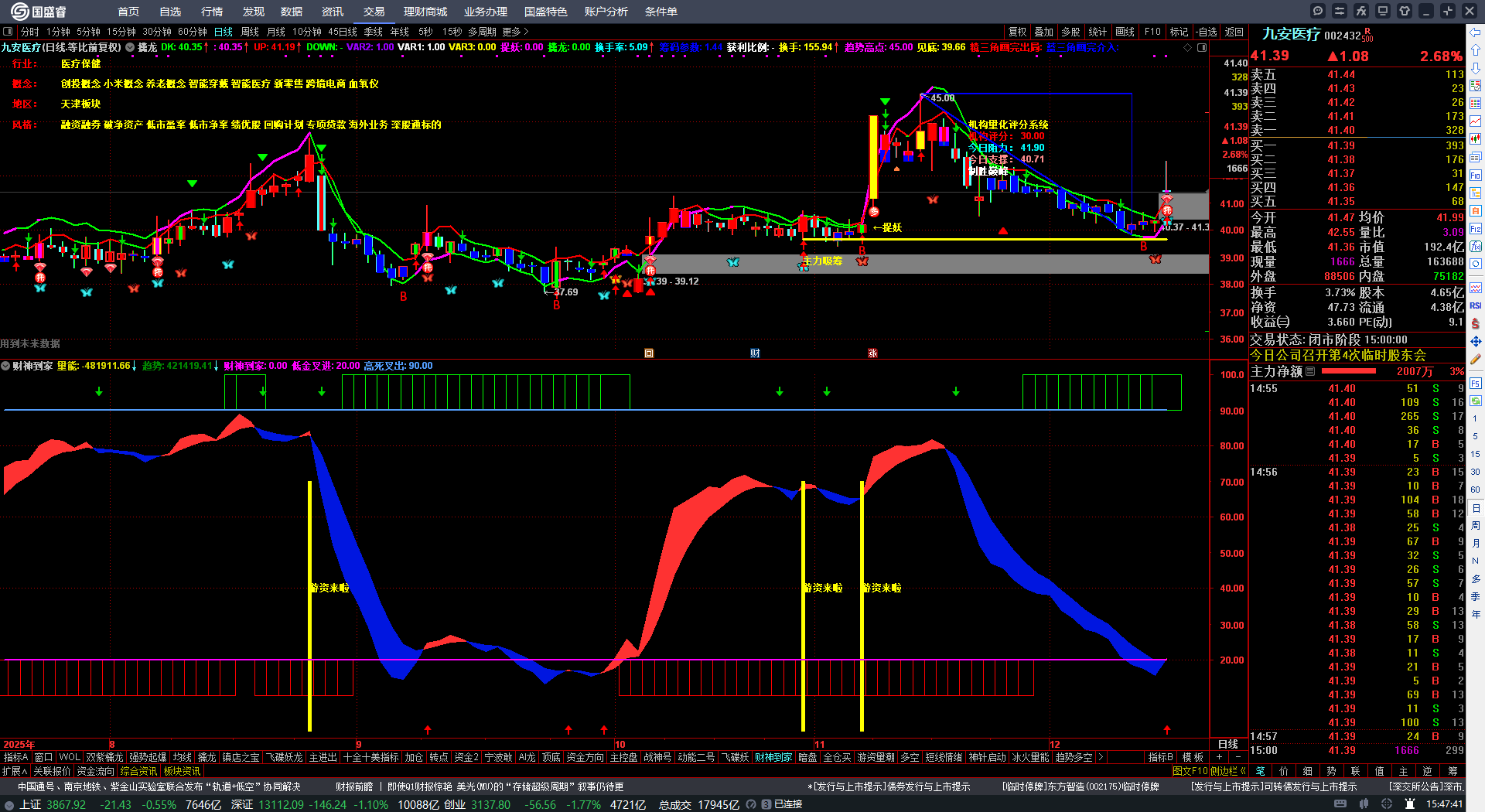Open the 交易 menu
The image size is (1485, 812).
tap(374, 12)
